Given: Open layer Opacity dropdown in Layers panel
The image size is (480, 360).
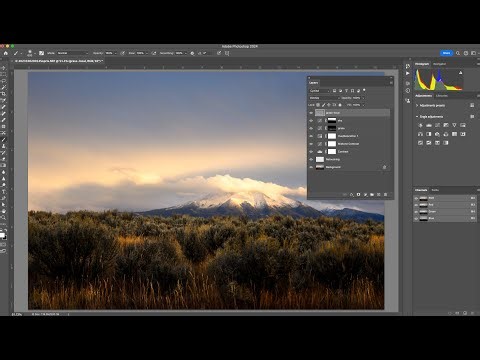Looking at the screenshot, I should click(x=363, y=98).
